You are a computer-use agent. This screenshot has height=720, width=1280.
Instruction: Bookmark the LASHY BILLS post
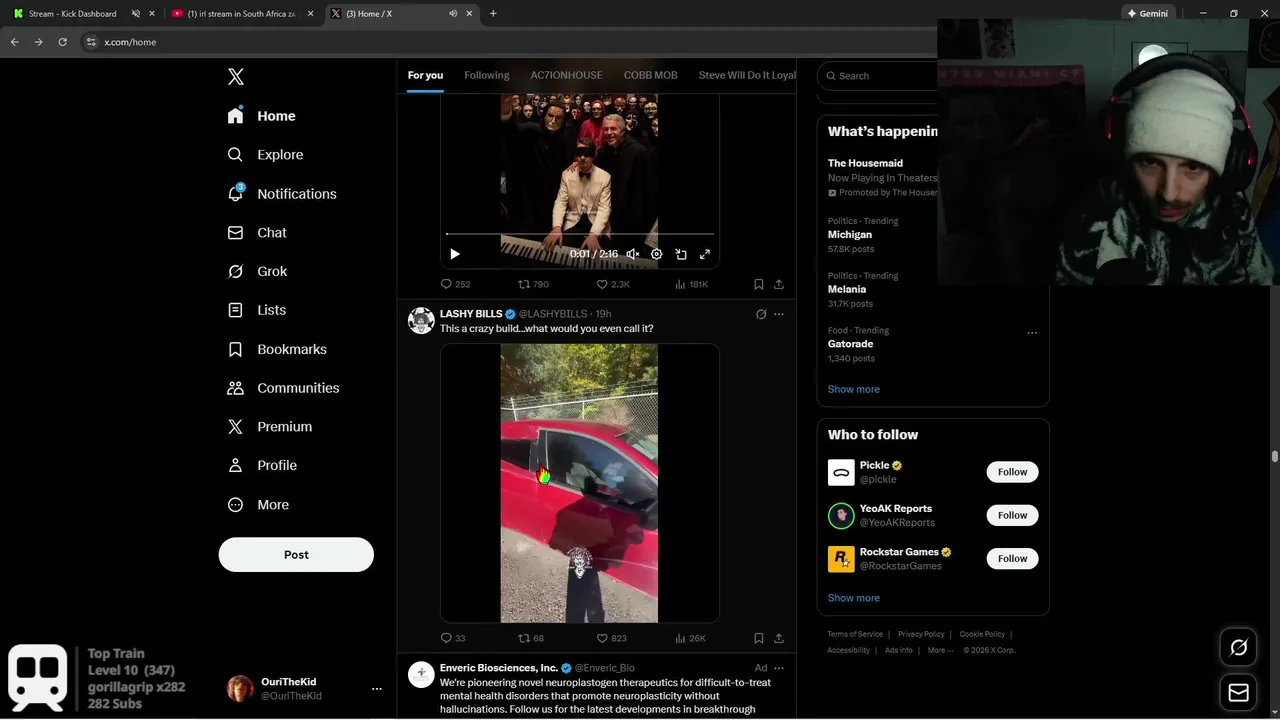pyautogui.click(x=759, y=638)
